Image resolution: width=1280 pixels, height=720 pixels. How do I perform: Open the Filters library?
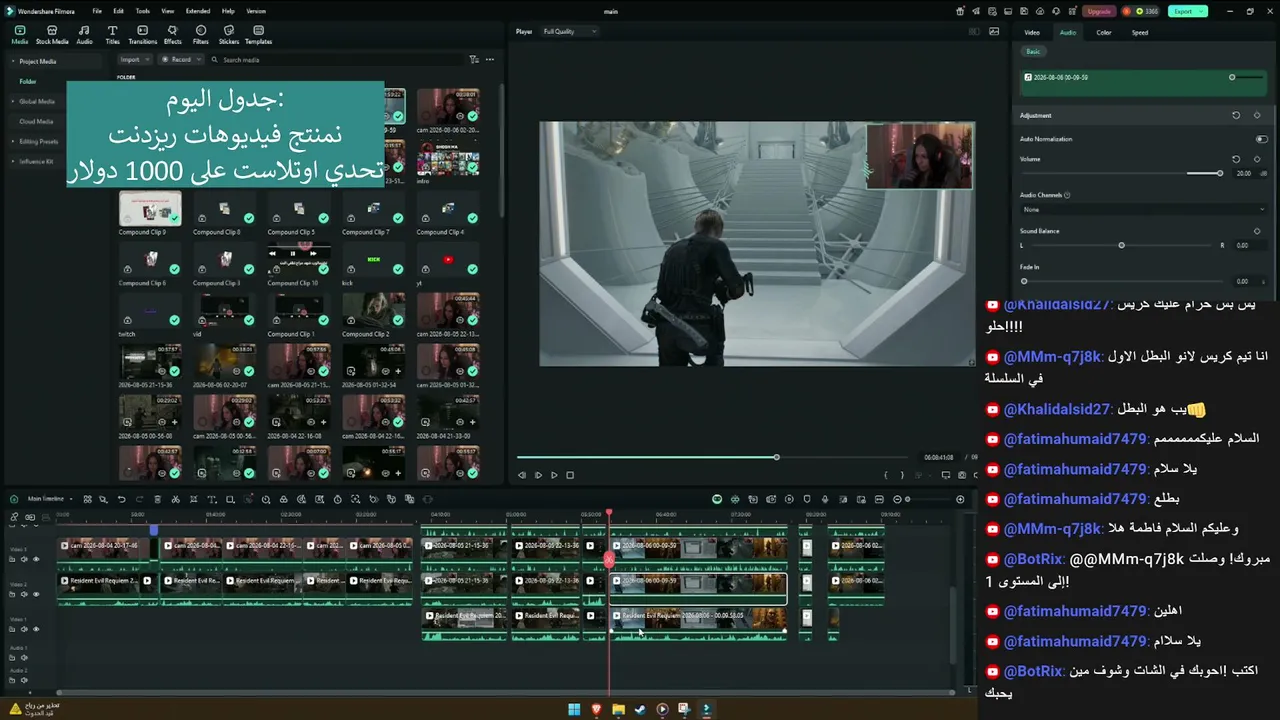tap(201, 35)
